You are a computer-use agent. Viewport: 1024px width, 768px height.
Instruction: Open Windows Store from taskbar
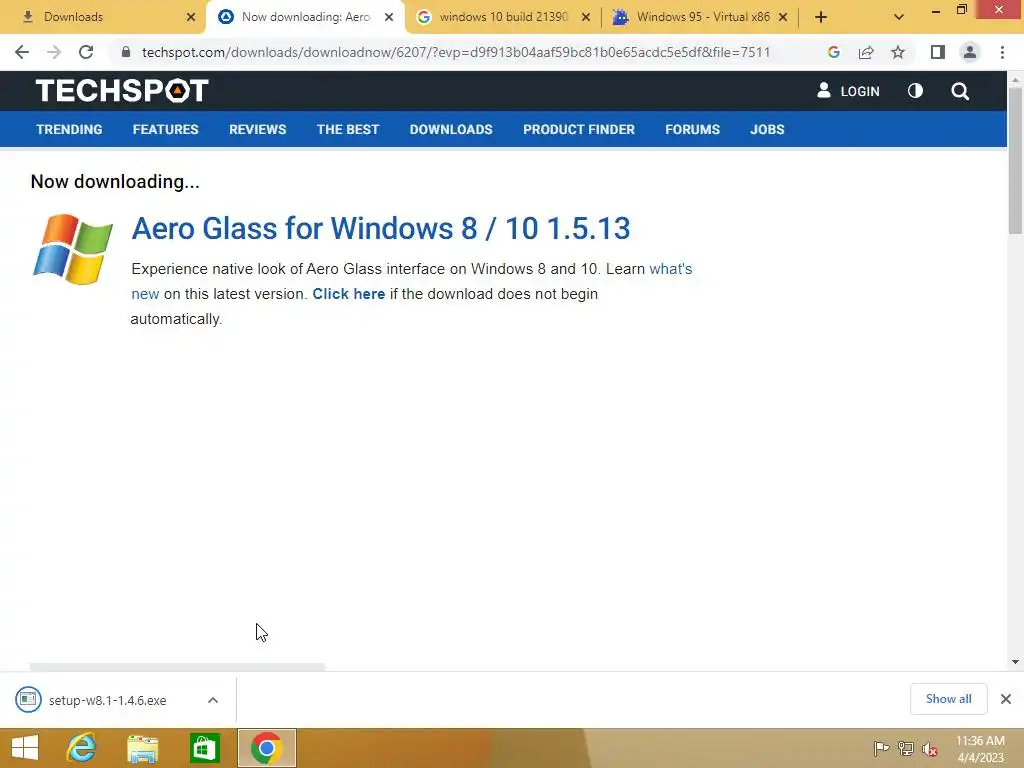click(204, 748)
